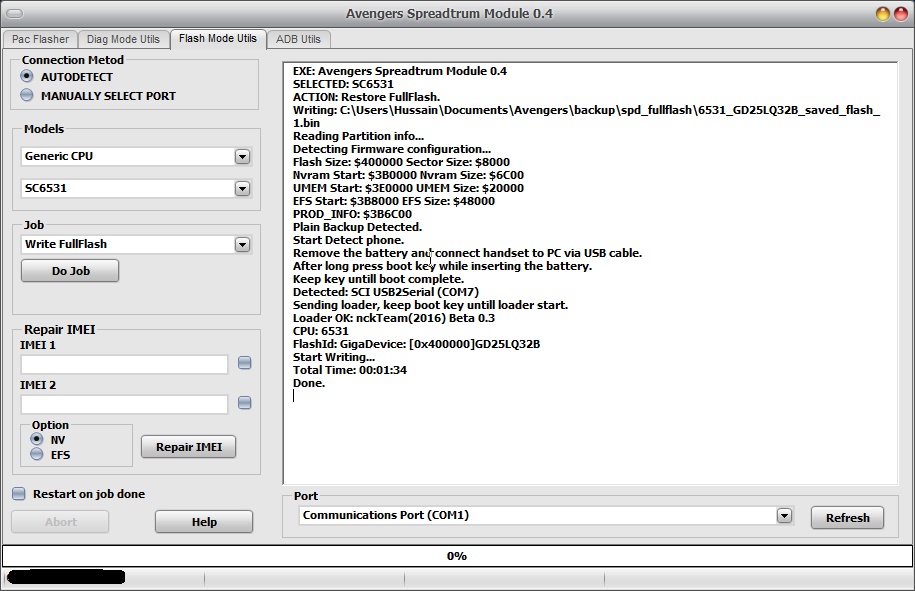Click the 'CPU: 6531' log line
This screenshot has height=591, width=915.
point(320,331)
